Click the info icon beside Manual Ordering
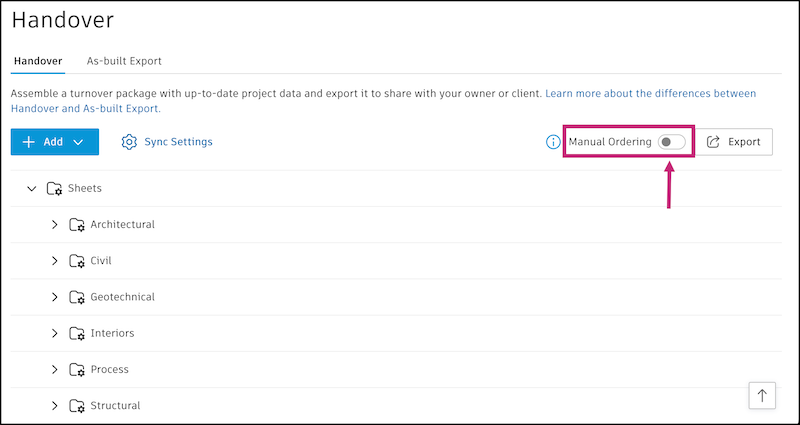This screenshot has width=800, height=425. click(553, 142)
